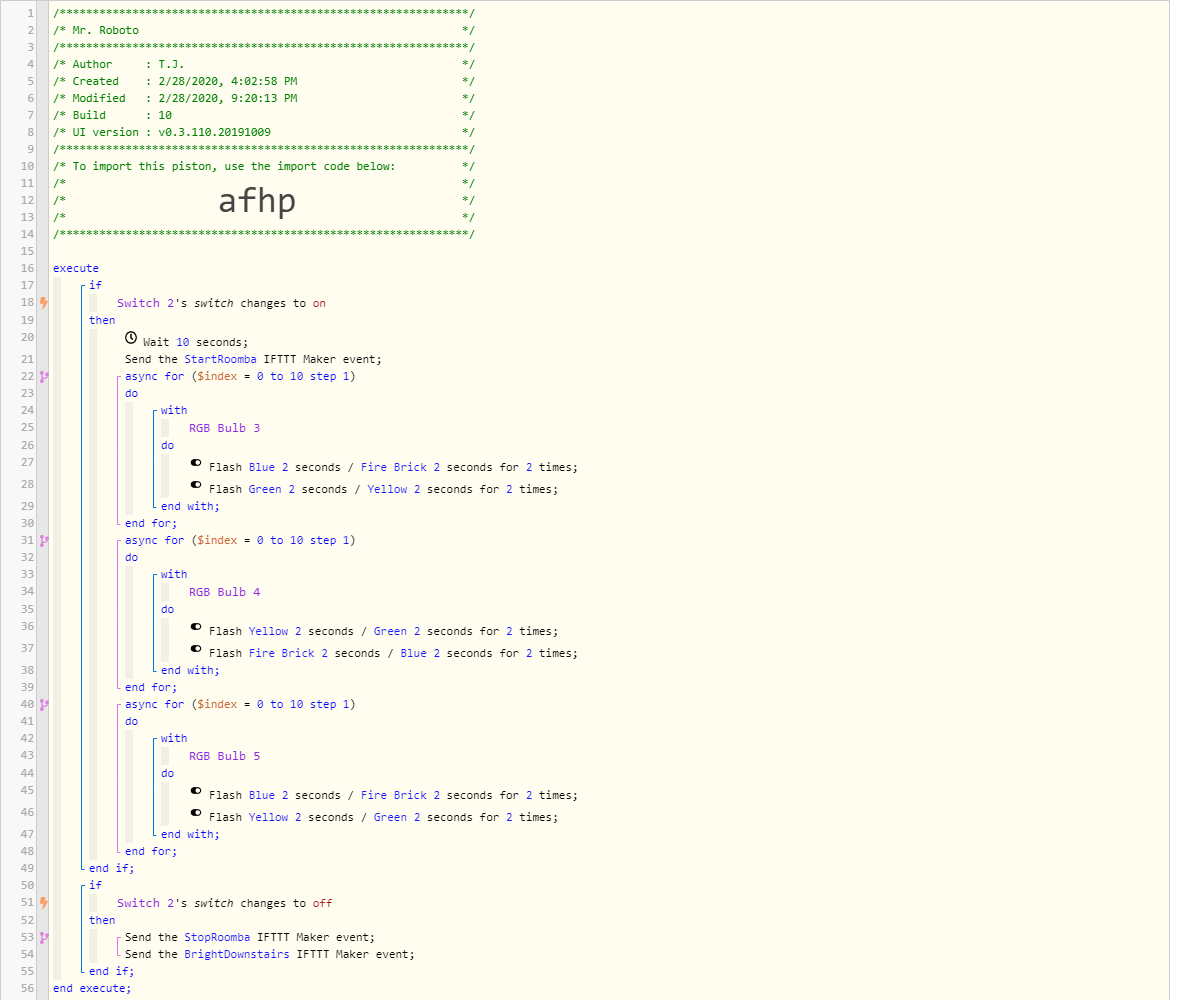The width and height of the screenshot is (1178, 1000).
Task: Click the 'off' value in the second condition
Action: click(x=322, y=903)
